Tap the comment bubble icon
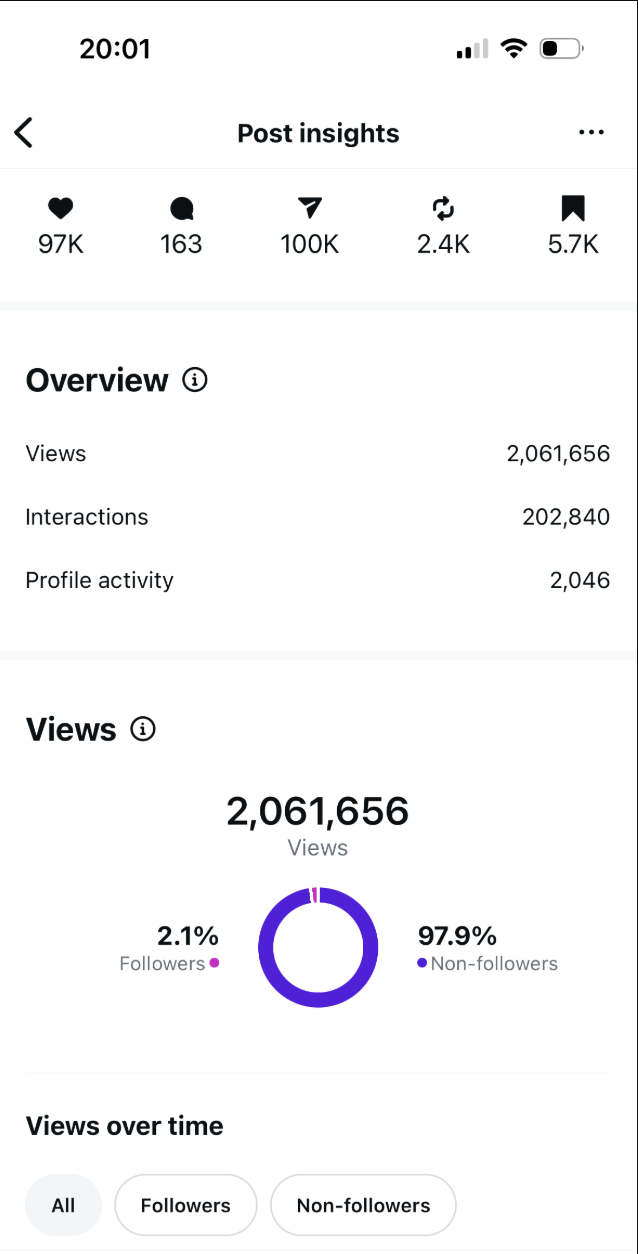This screenshot has width=638, height=1254. (x=181, y=208)
